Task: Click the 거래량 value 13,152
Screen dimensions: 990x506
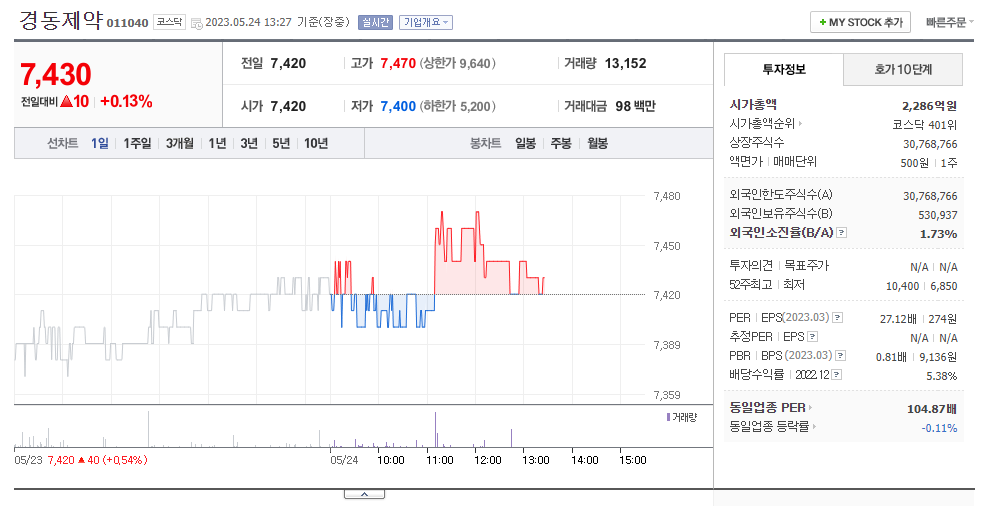Action: 626,63
